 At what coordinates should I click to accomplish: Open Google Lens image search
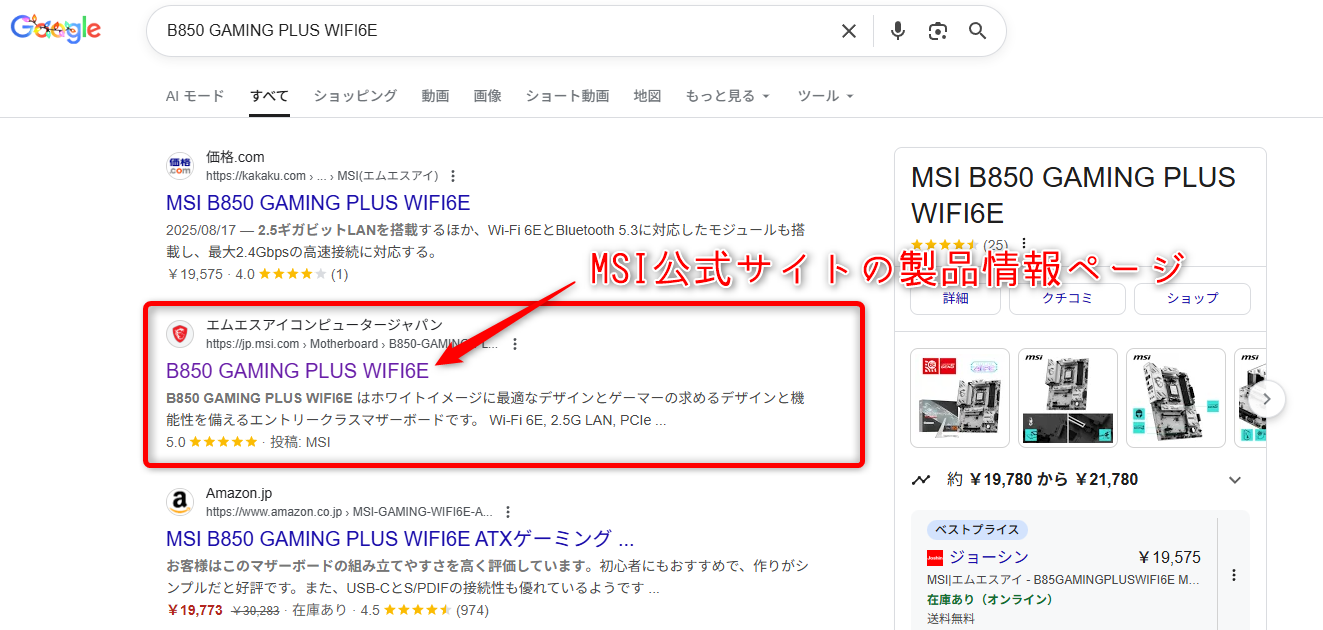937,31
